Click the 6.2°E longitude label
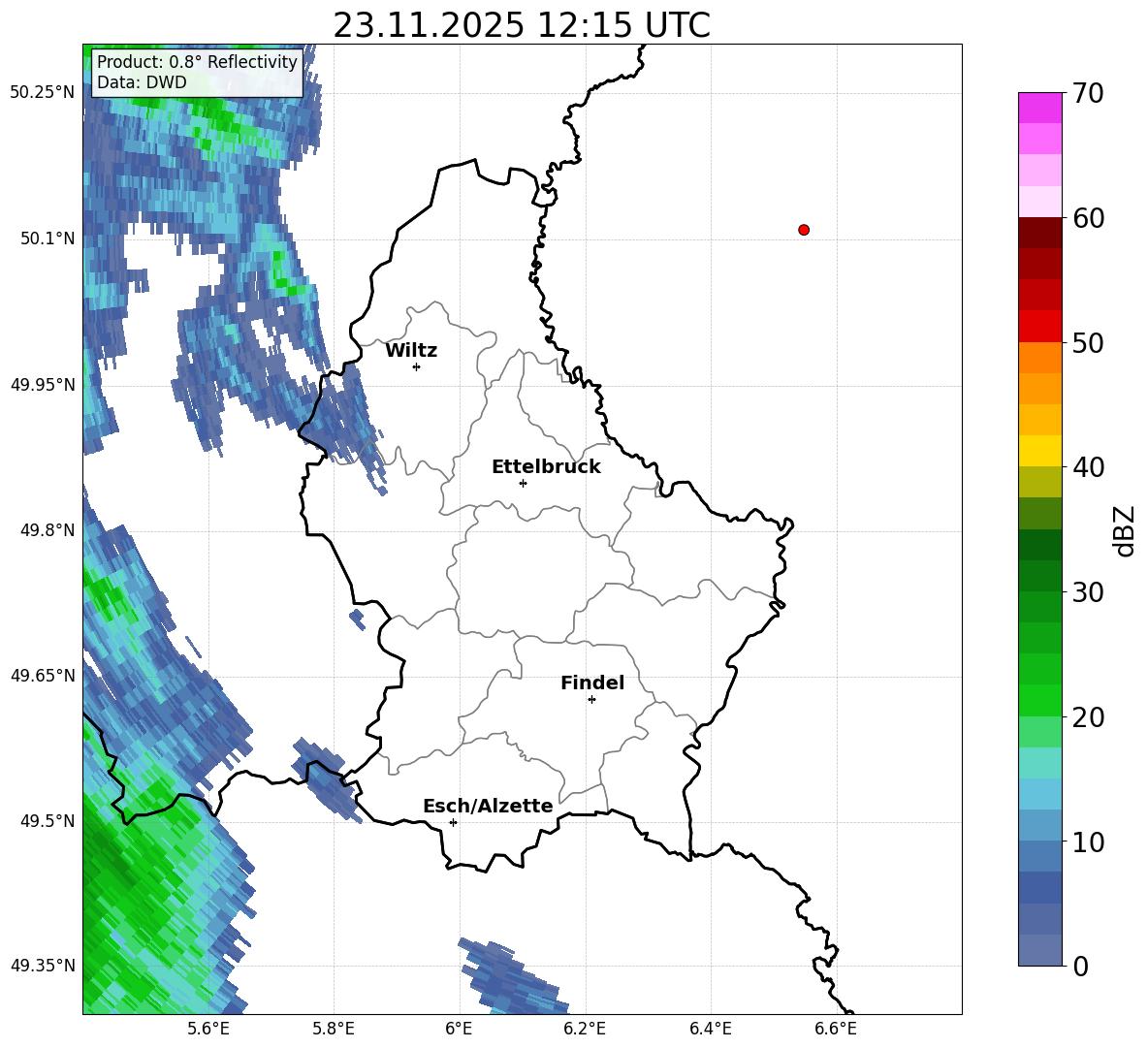Viewport: 1148px width, 1048px height. (x=585, y=1030)
